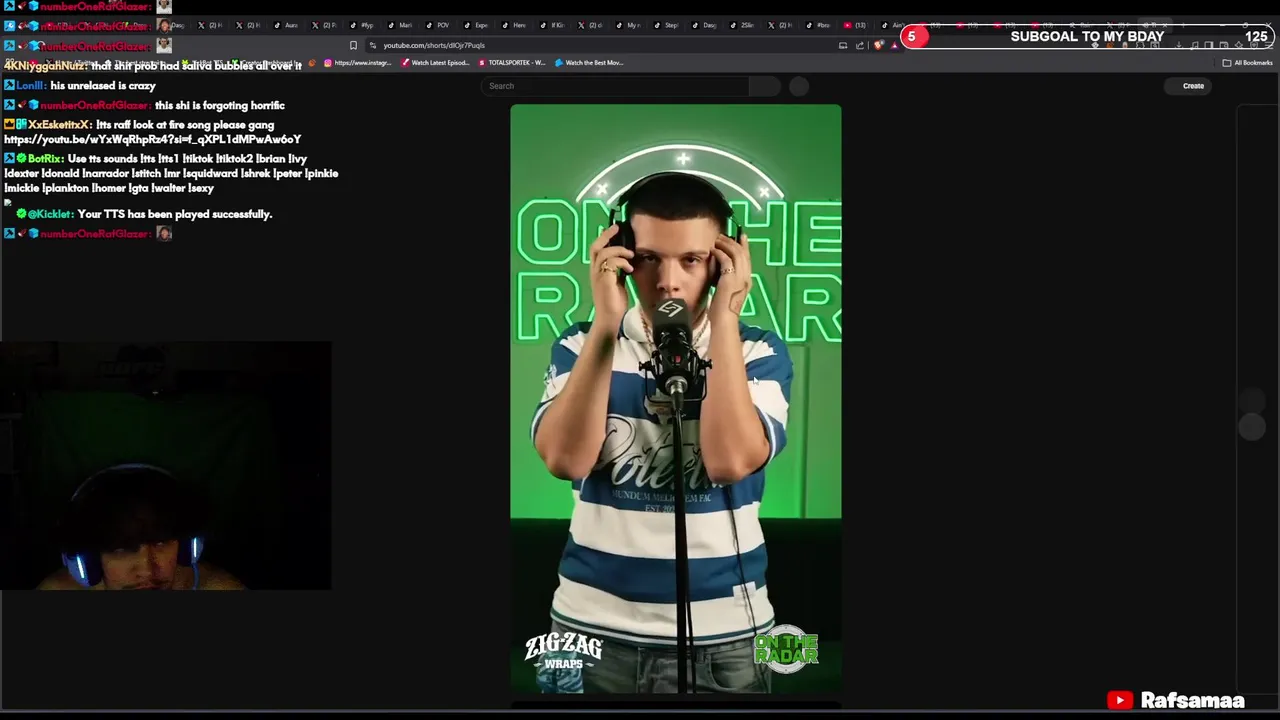Open the Instagram bookmark

click(x=357, y=63)
